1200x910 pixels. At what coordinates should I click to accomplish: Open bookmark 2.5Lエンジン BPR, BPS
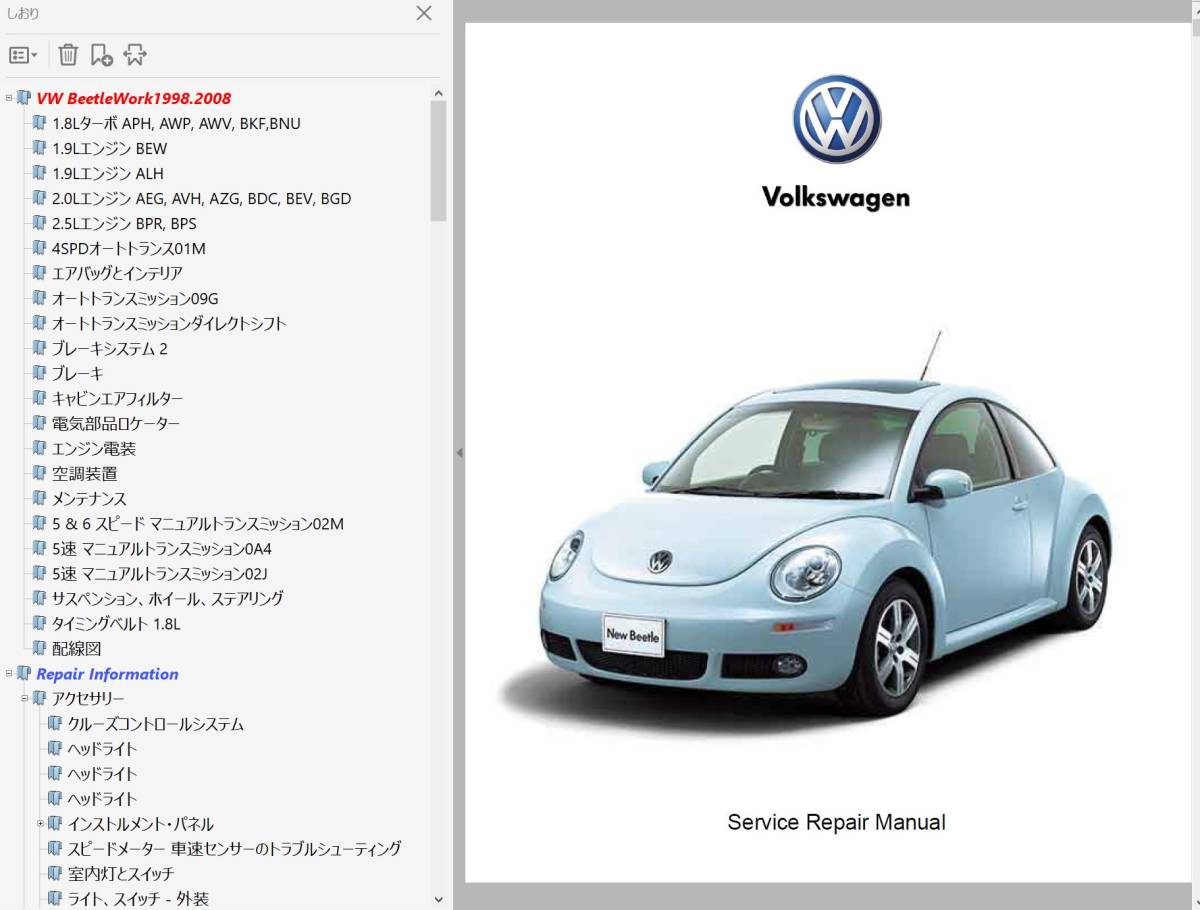tap(124, 223)
